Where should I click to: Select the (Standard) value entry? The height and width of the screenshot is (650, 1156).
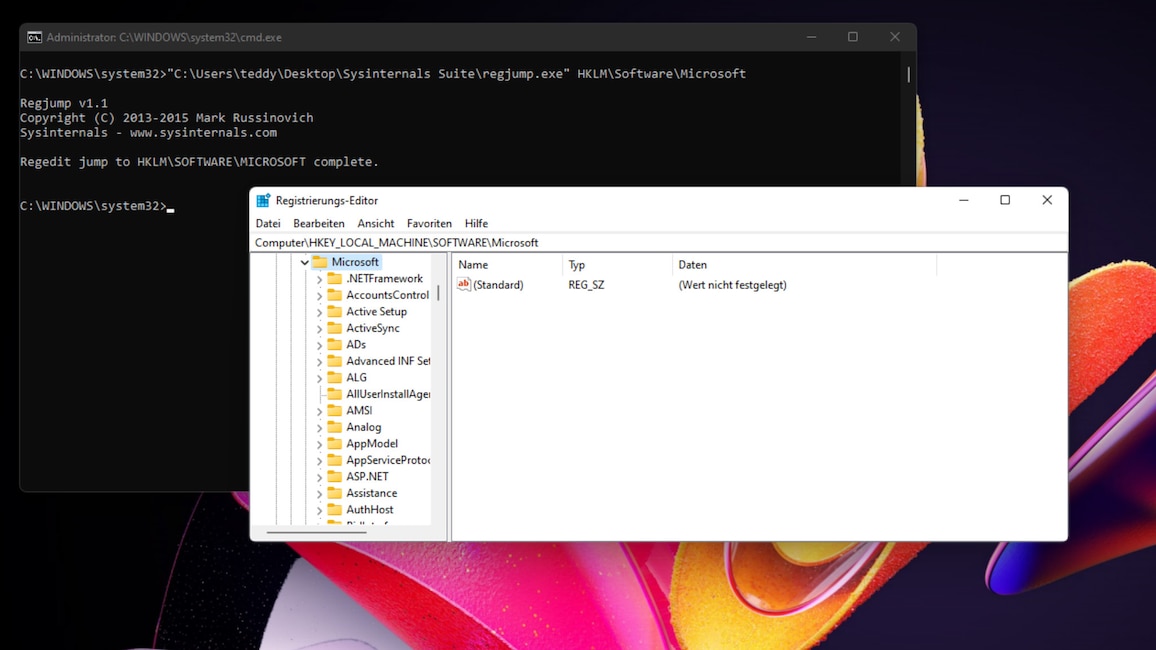click(x=497, y=284)
